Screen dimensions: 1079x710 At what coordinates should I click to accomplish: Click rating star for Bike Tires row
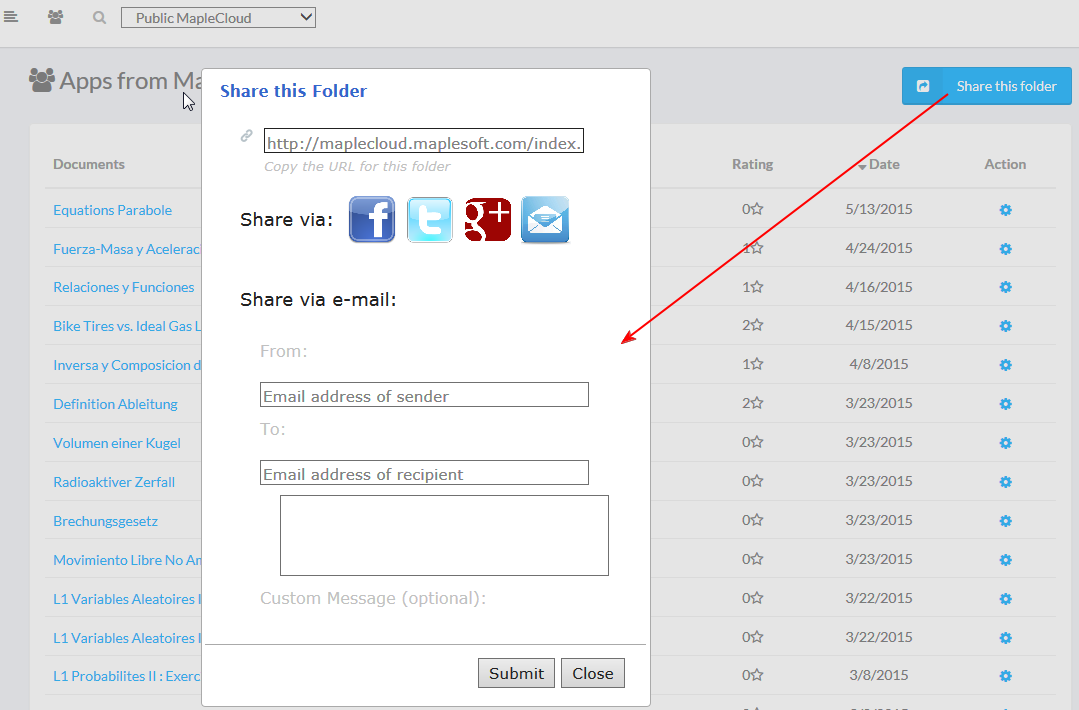coord(757,324)
